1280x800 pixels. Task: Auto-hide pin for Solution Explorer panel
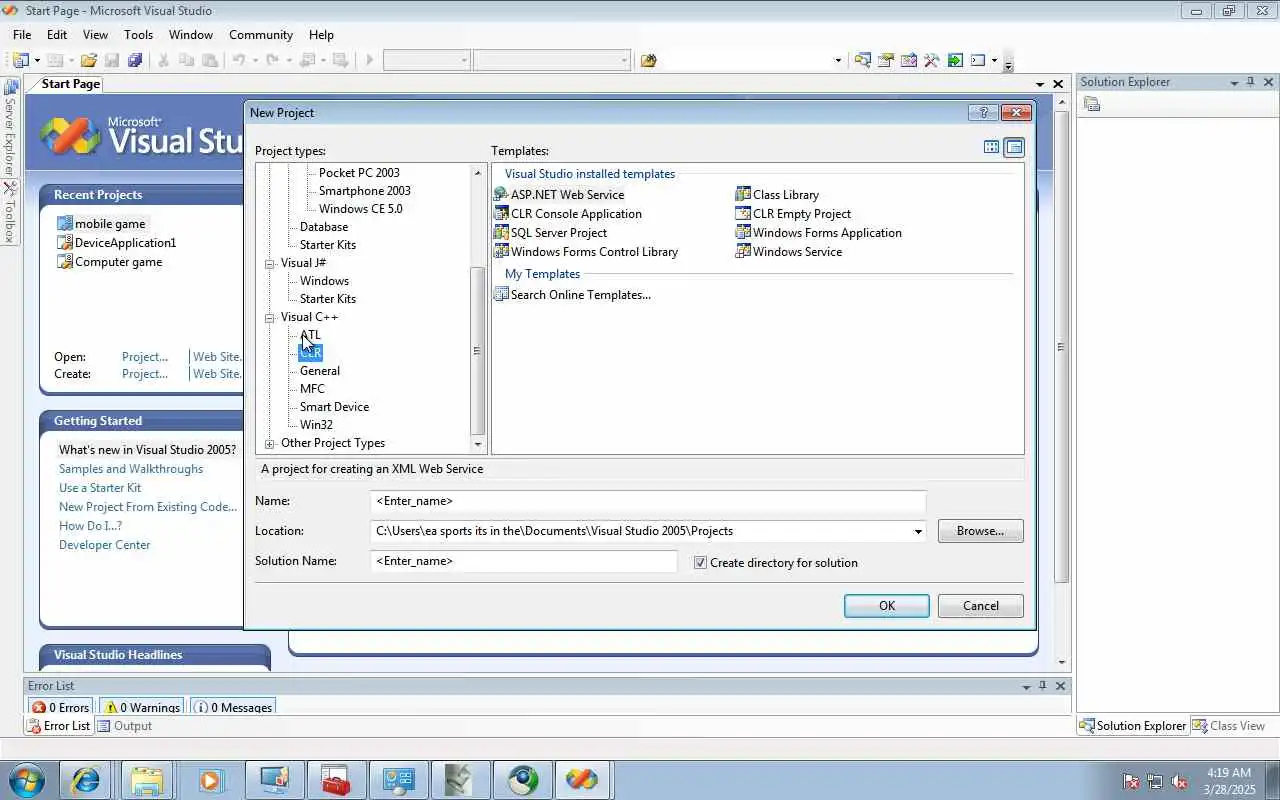pos(1250,82)
